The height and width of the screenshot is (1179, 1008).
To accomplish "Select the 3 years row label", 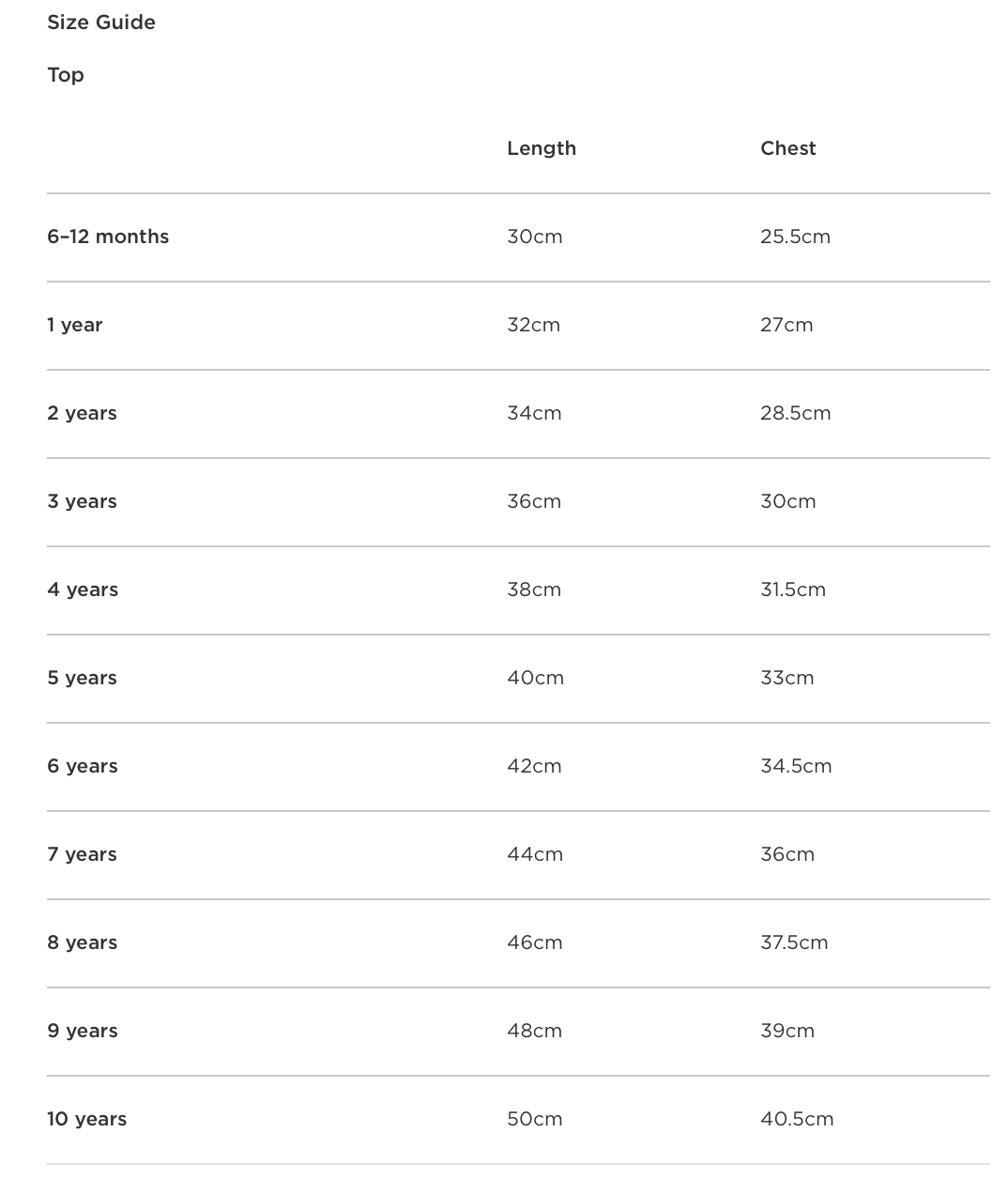I will [83, 501].
